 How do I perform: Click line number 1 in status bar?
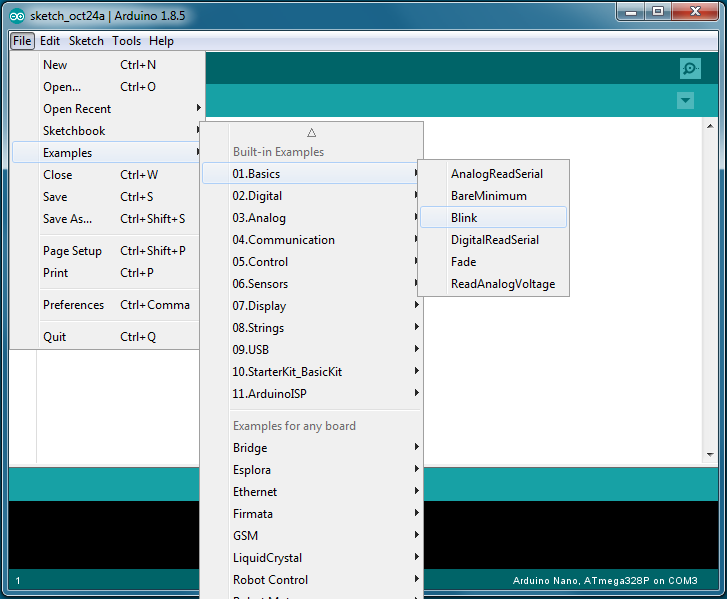18,580
